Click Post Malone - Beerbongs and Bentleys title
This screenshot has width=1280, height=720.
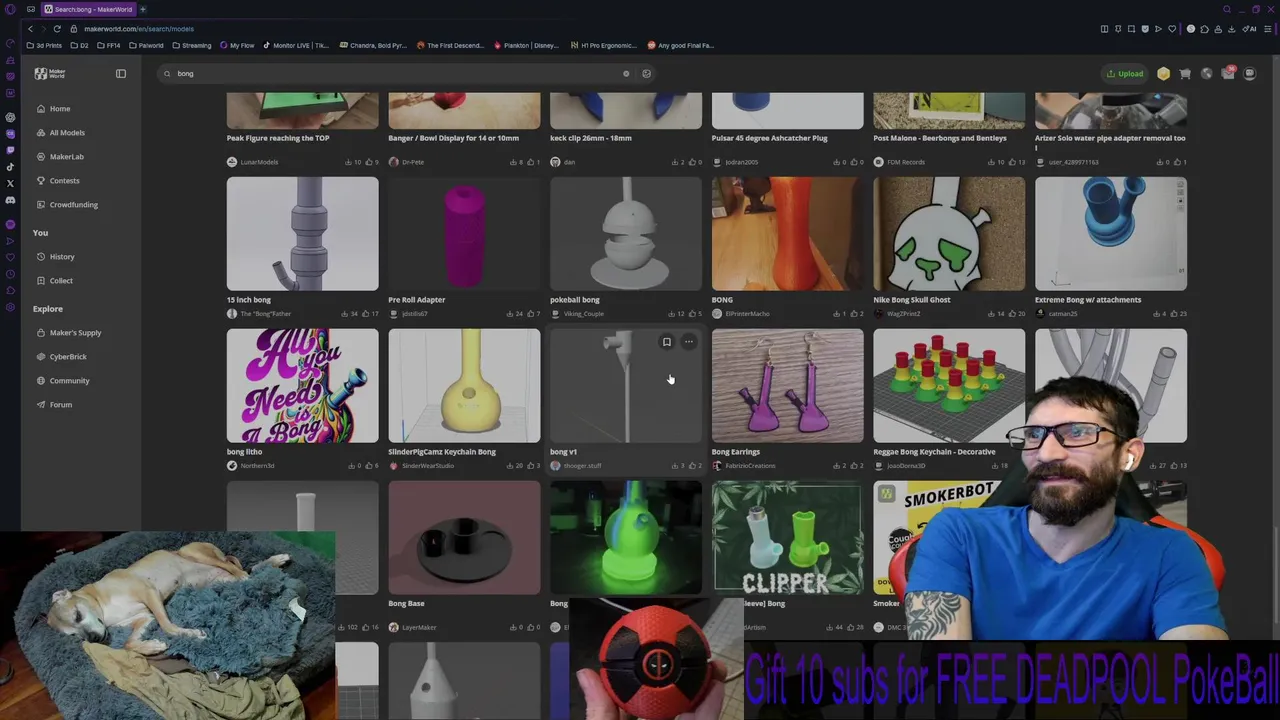point(940,138)
